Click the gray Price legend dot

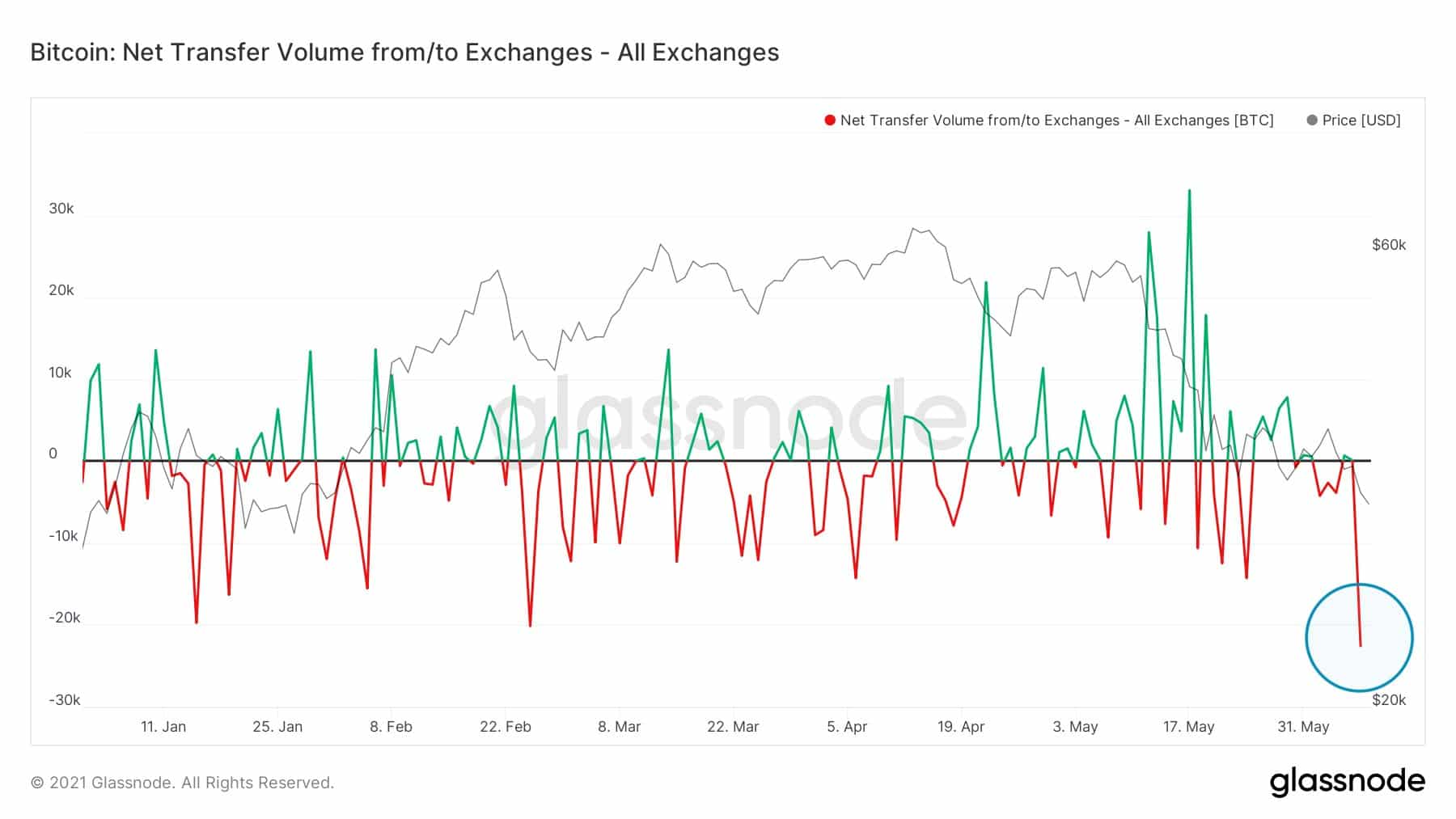click(1311, 120)
